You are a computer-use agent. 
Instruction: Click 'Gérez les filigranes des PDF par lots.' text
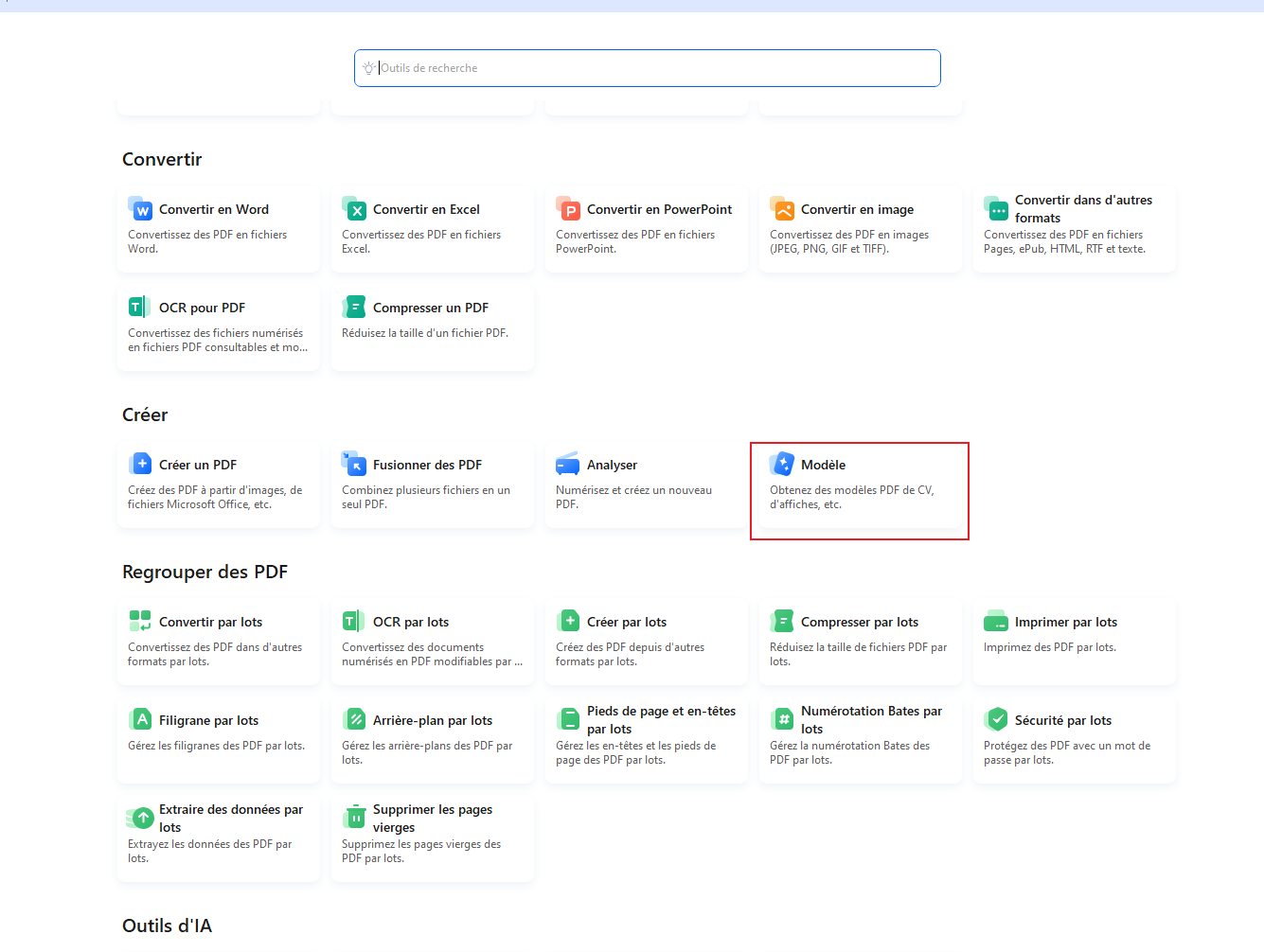pyautogui.click(x=217, y=746)
